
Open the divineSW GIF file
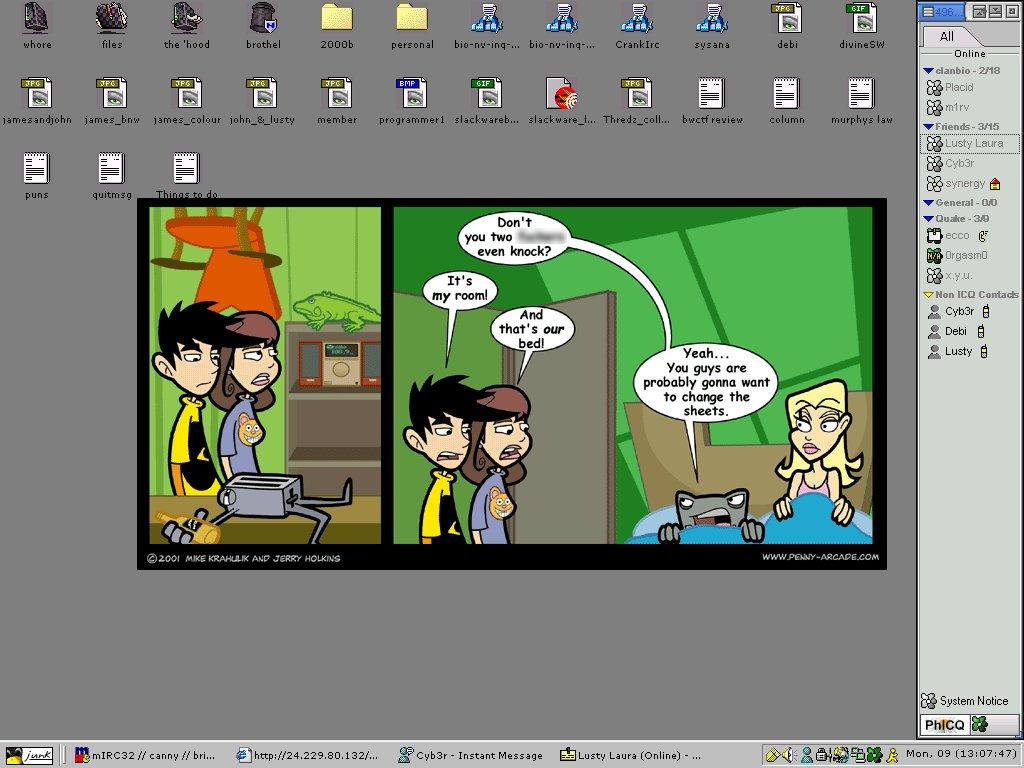click(x=861, y=19)
